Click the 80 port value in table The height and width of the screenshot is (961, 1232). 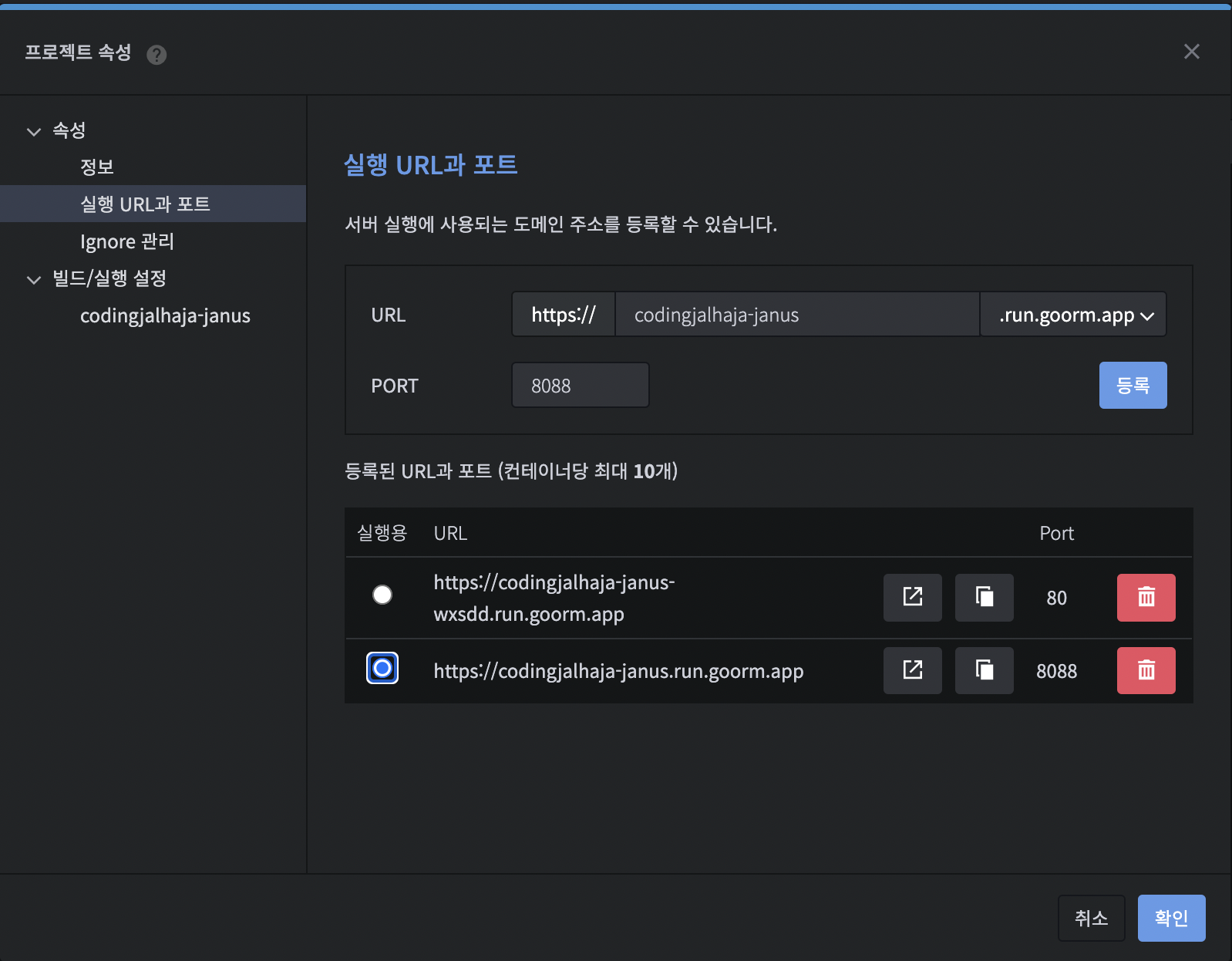(x=1056, y=598)
